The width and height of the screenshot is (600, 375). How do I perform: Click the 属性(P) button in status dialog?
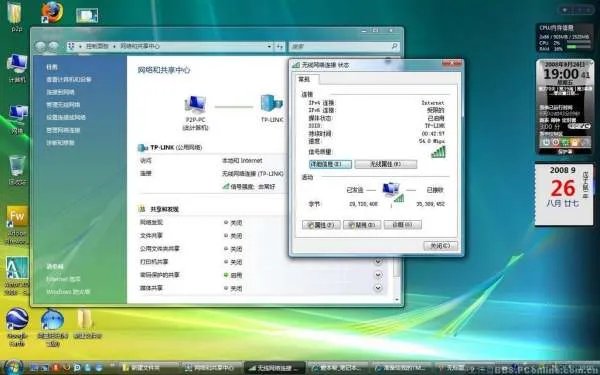click(321, 225)
